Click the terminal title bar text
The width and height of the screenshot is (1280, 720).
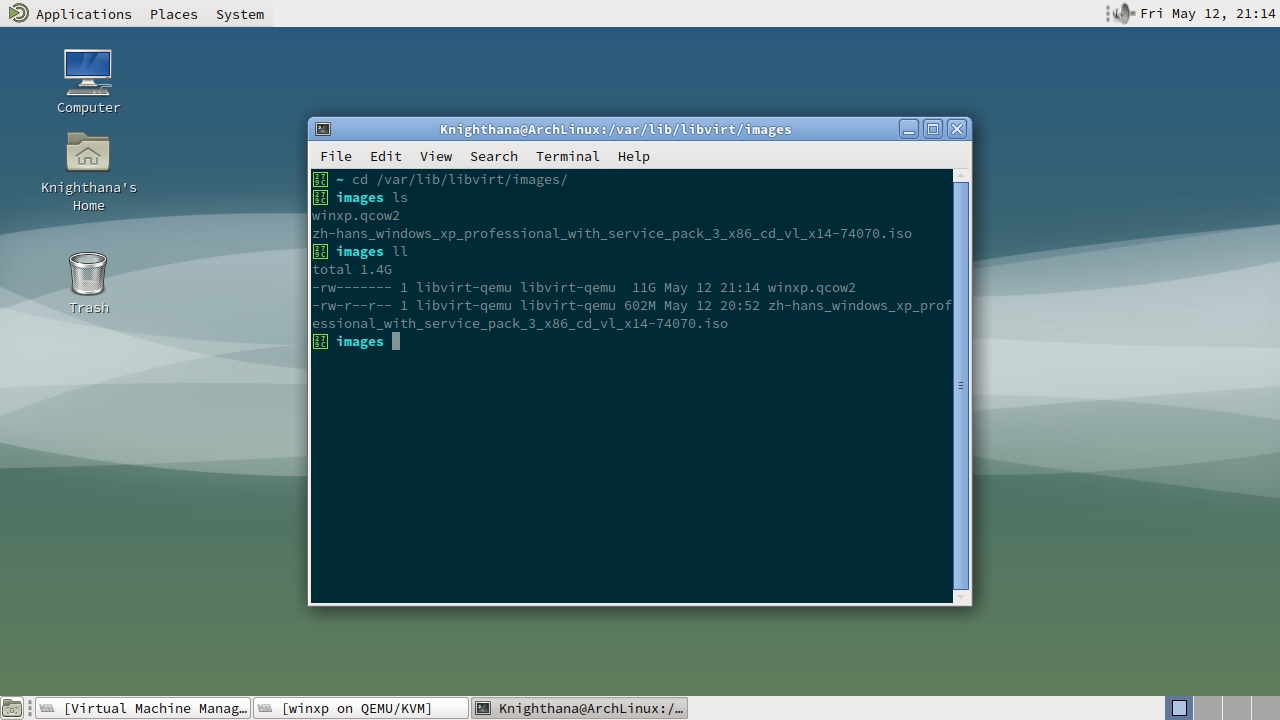(616, 129)
